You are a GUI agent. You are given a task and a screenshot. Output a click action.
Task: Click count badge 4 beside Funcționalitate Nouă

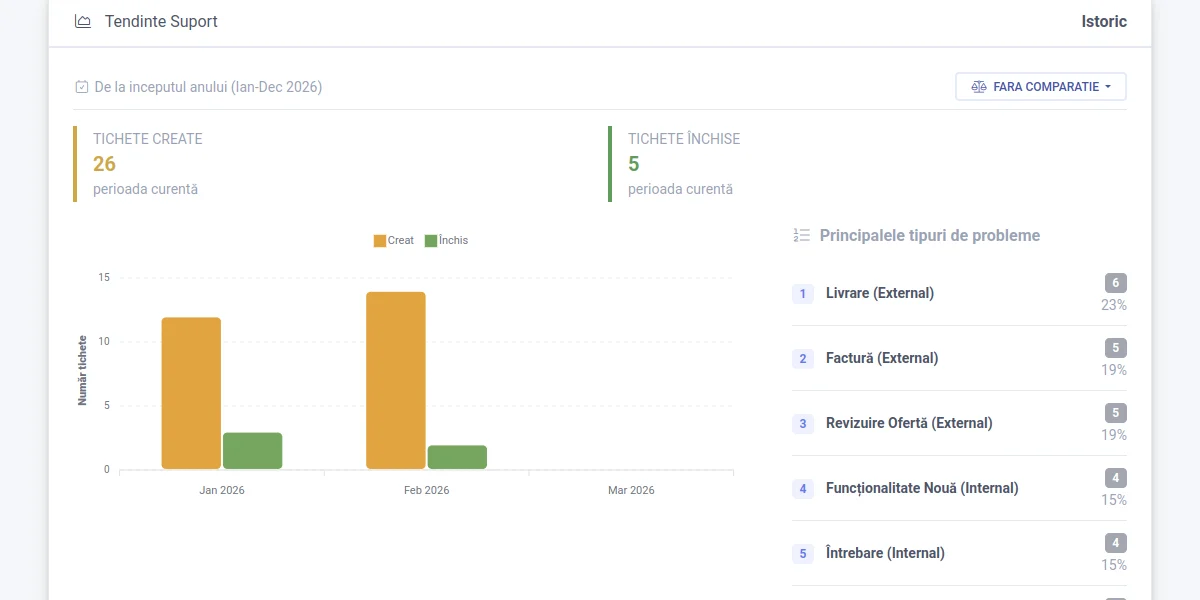click(x=1115, y=478)
